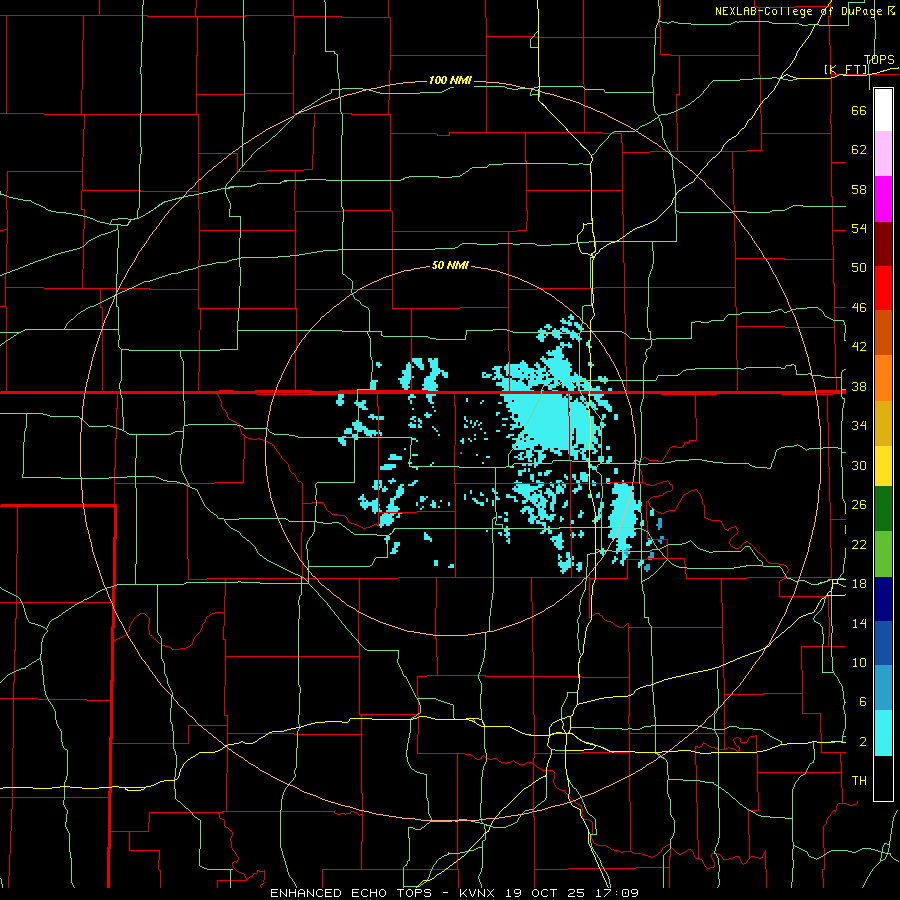Click the legend value 30

(859, 465)
